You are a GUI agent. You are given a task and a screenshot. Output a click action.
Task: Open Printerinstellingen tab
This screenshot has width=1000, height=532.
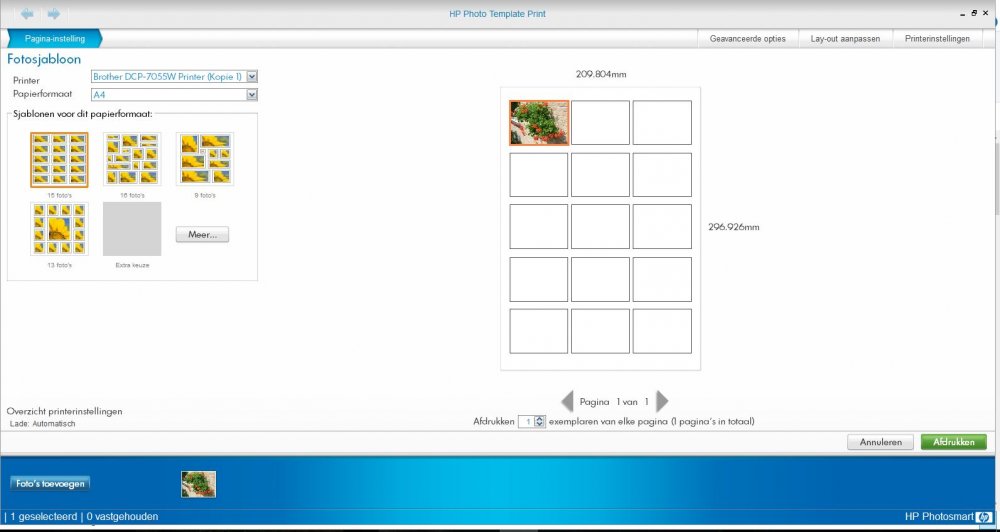pyautogui.click(x=937, y=38)
